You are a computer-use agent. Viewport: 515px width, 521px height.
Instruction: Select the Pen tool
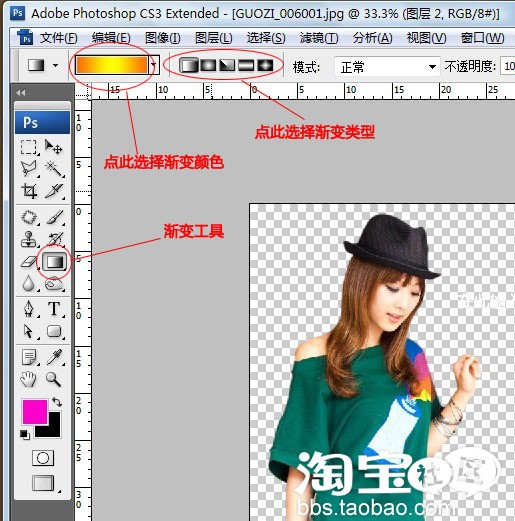[x=29, y=309]
